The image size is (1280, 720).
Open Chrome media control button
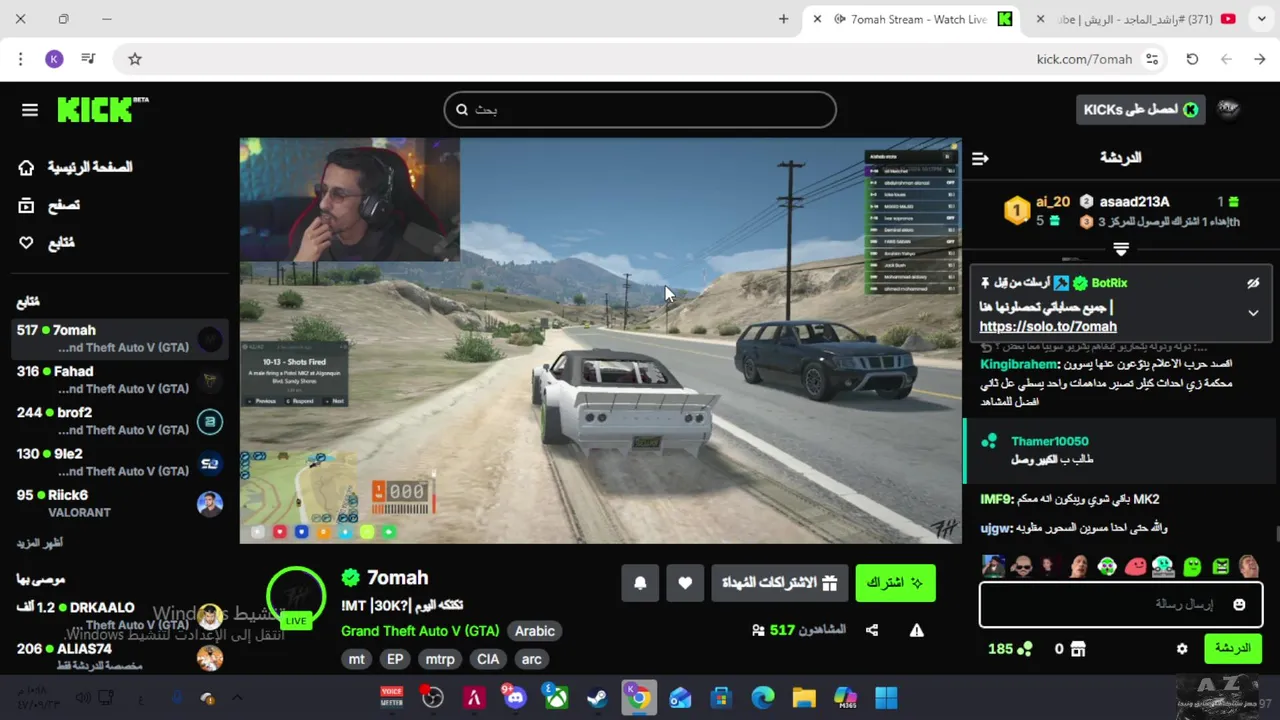pos(88,59)
